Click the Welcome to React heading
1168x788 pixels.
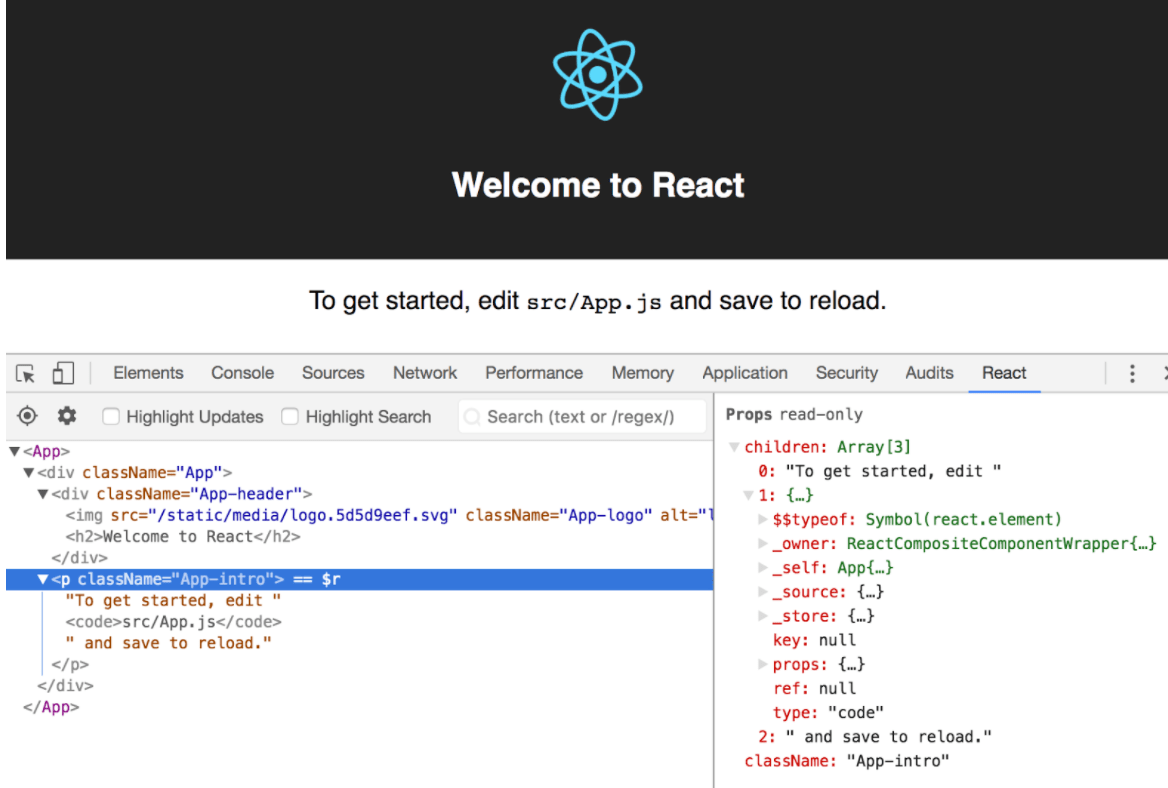(x=597, y=185)
